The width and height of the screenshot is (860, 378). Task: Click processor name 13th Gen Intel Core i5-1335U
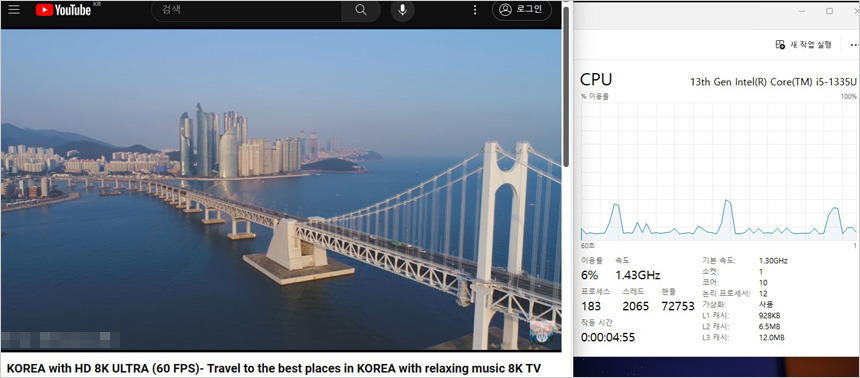point(773,82)
